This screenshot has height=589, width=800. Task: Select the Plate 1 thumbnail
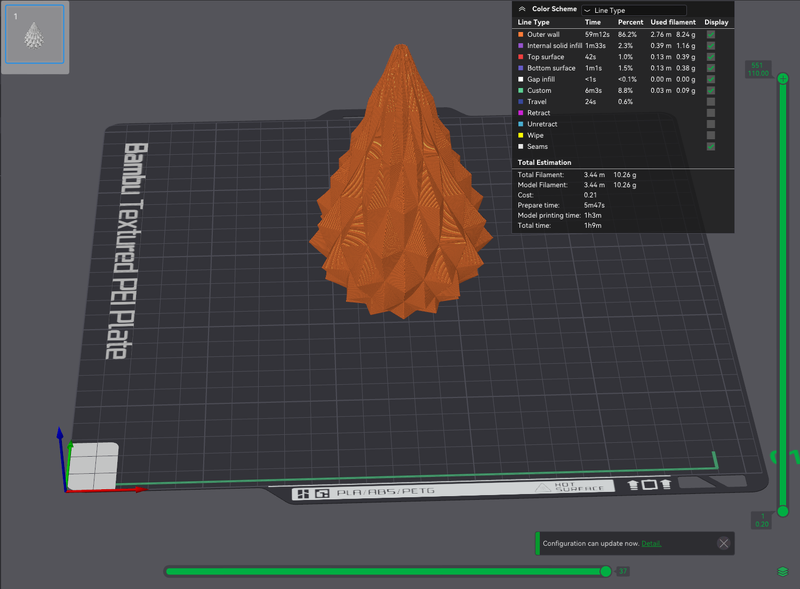(x=36, y=38)
